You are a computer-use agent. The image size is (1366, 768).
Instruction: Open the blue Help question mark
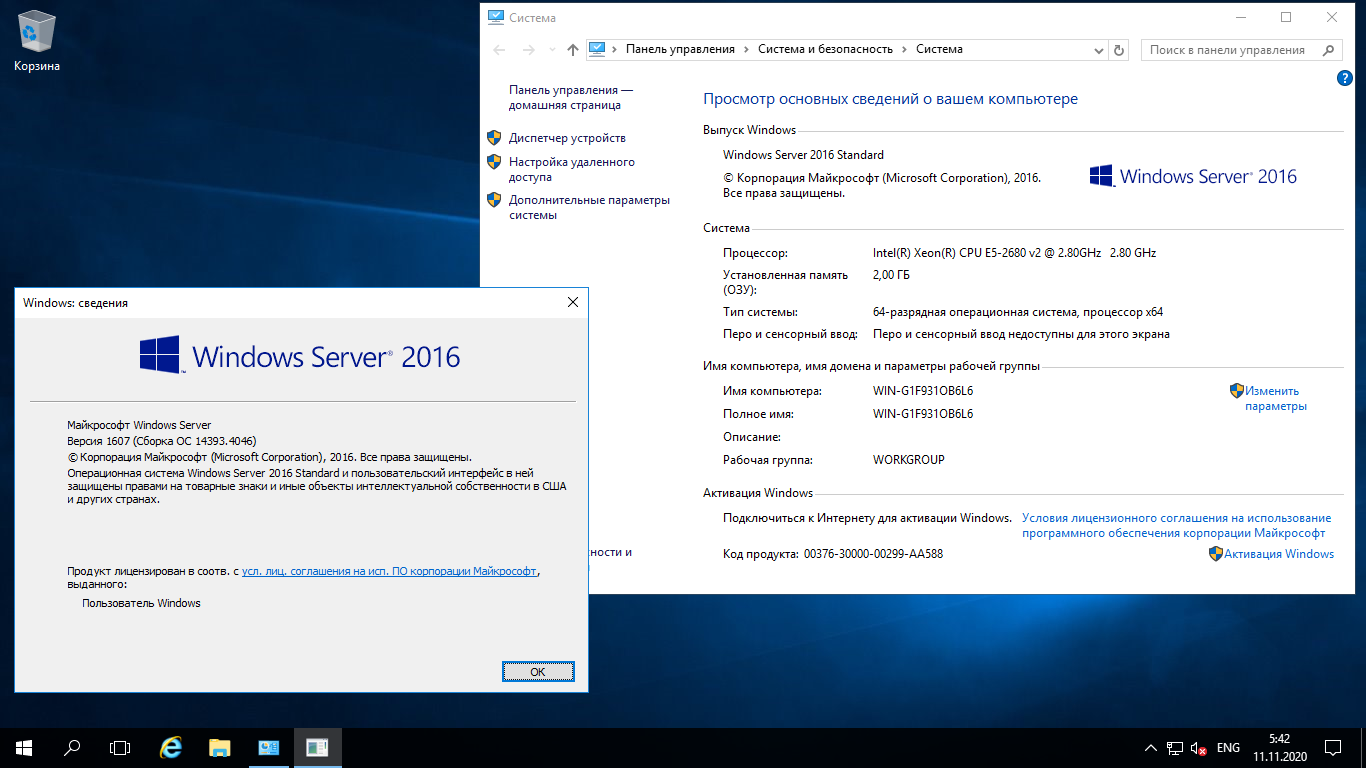(x=1345, y=78)
